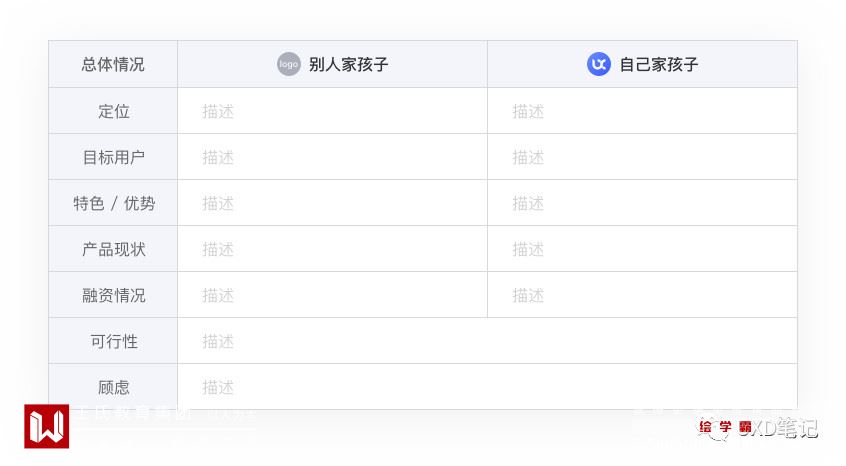
Task: Click the red W logo at bottom left
Action: pyautogui.click(x=46, y=426)
